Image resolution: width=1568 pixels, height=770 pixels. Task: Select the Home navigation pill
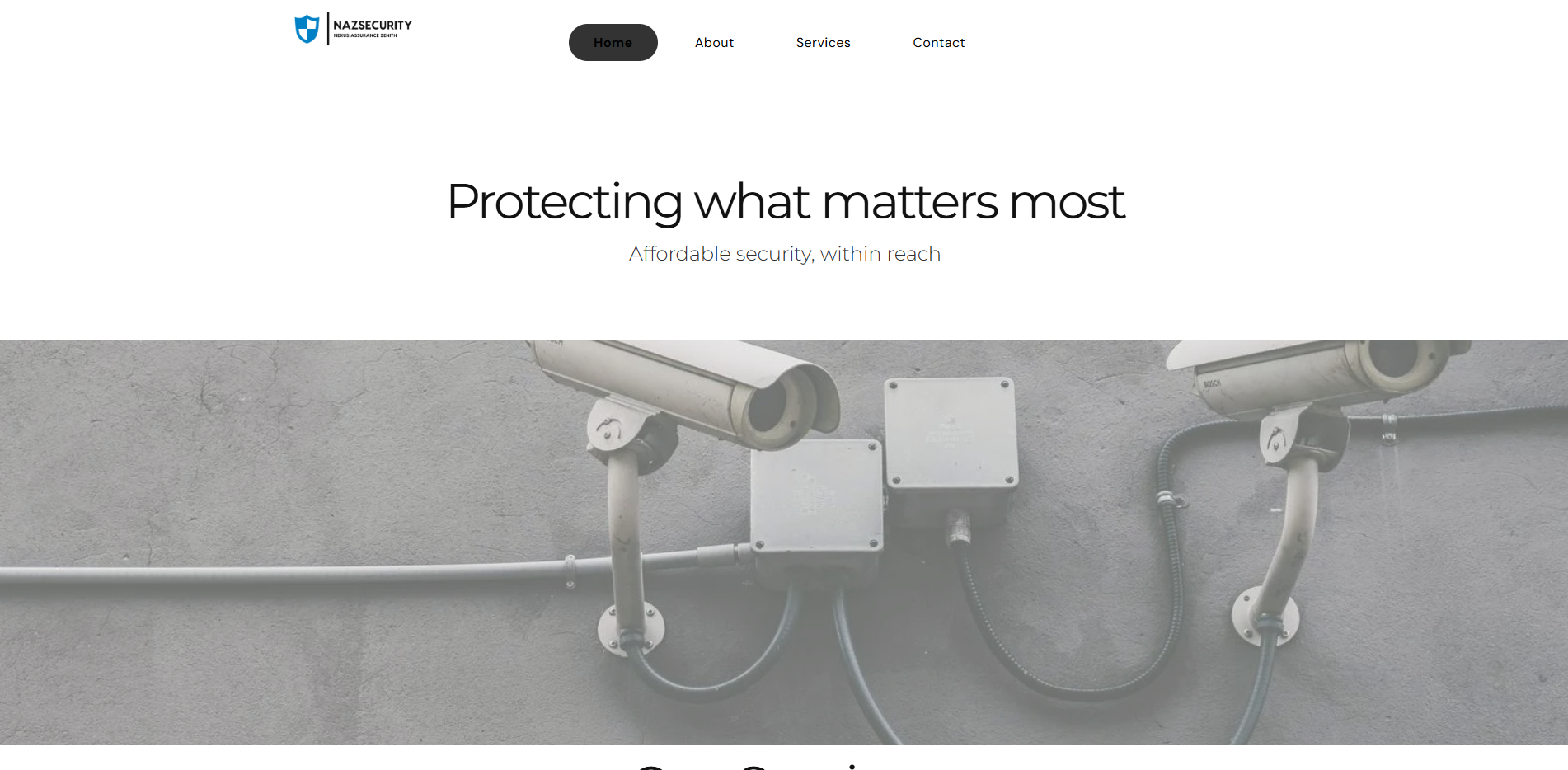click(613, 42)
